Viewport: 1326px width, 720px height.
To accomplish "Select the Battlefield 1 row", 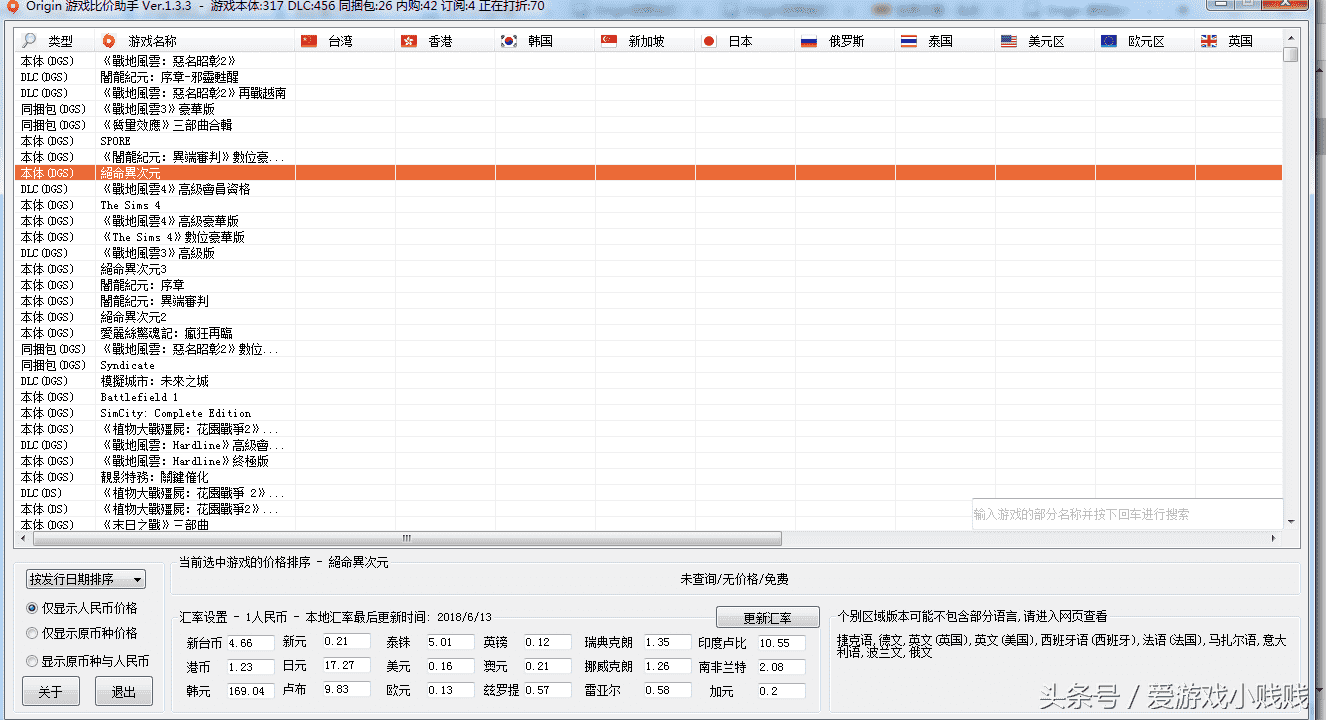I will [649, 397].
